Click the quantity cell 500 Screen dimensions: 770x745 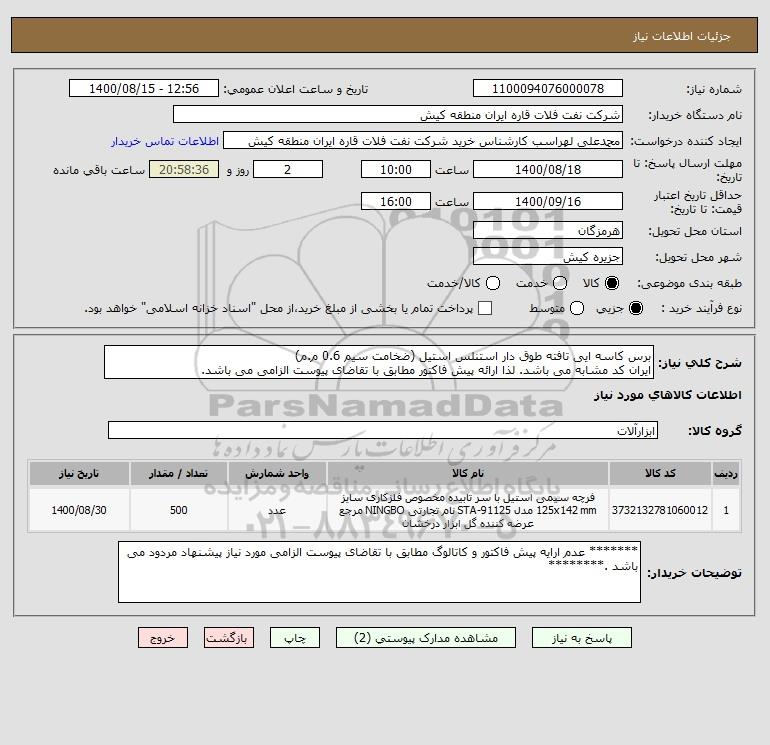pos(178,510)
